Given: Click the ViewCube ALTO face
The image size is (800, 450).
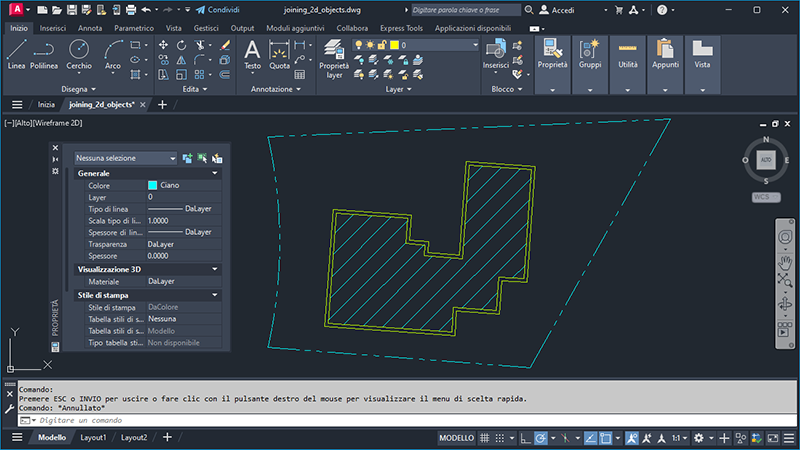Looking at the screenshot, I should 766,160.
